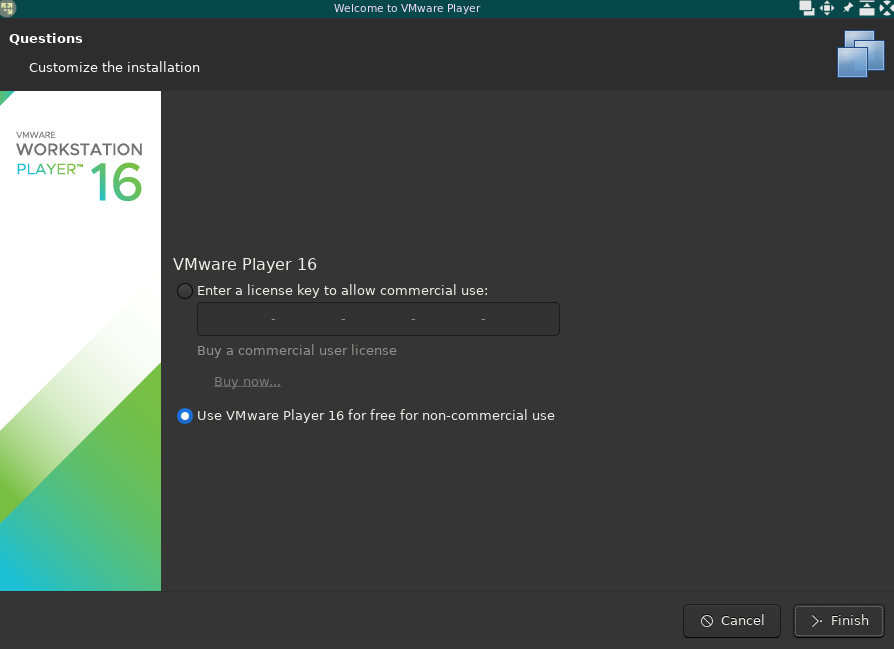Open the window menu icon in title bar
894x649 pixels.
(x=8, y=8)
